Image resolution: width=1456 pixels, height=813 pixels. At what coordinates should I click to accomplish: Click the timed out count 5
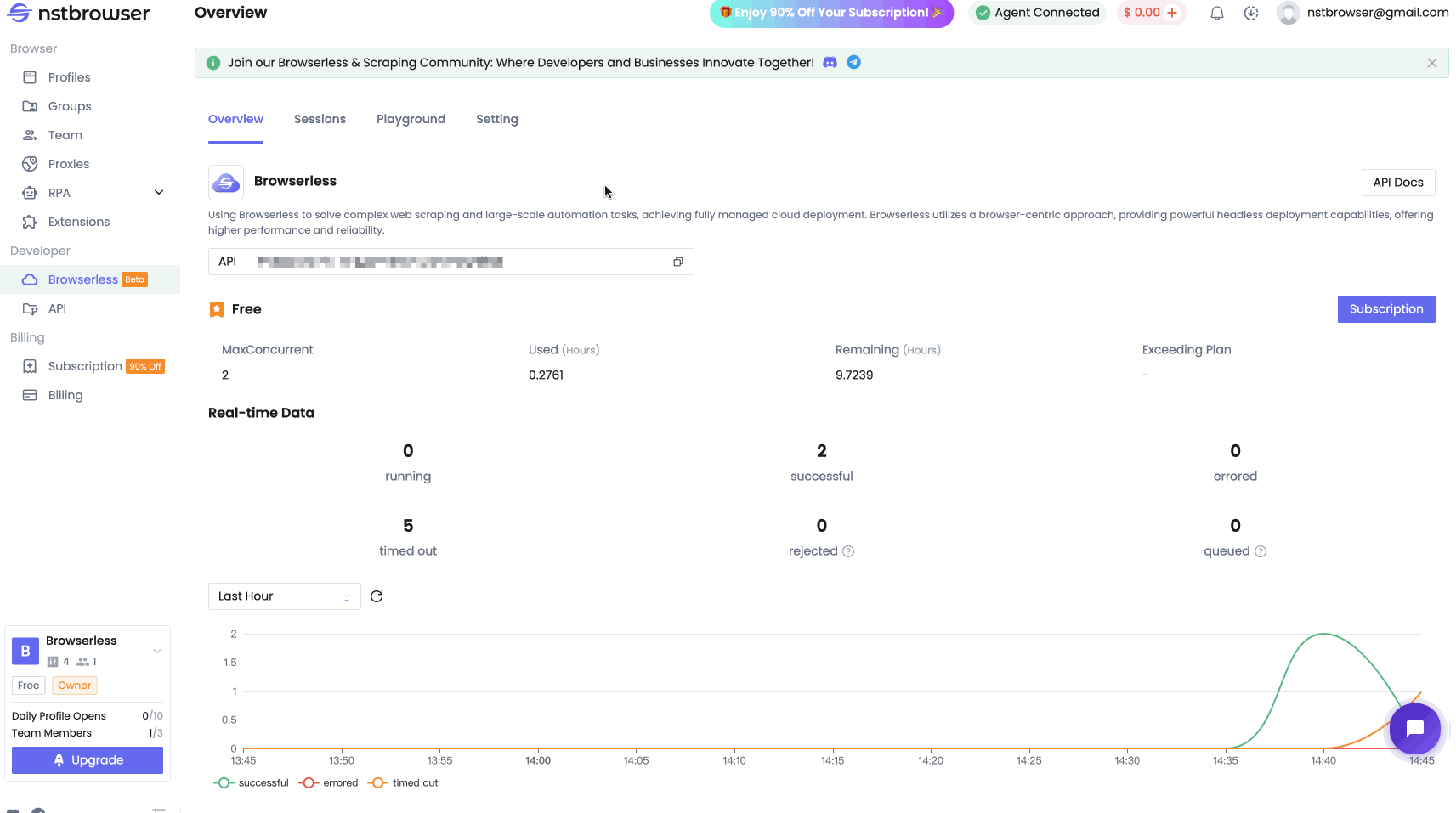408,526
